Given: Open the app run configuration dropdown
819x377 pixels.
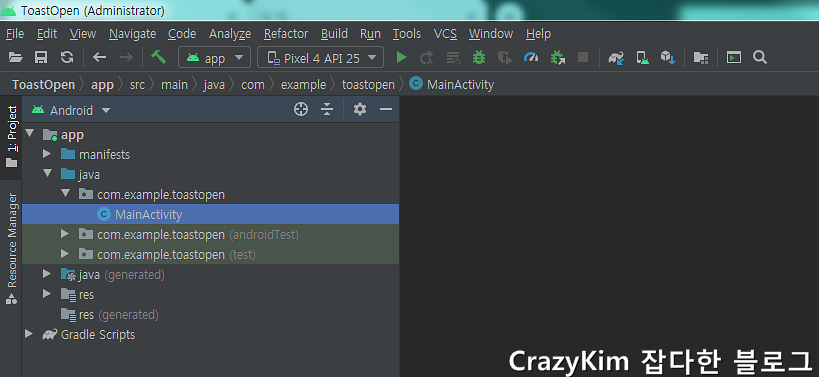Looking at the screenshot, I should coord(214,58).
